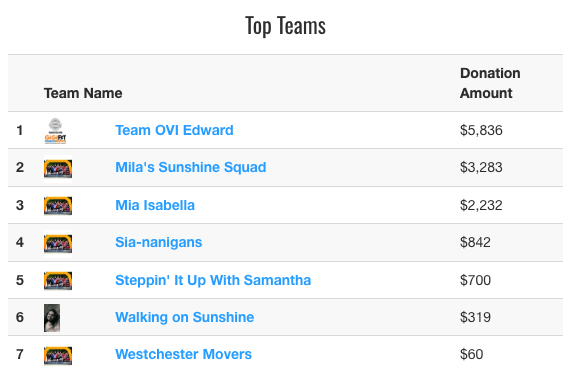Click the $5,836 donation amount
This screenshot has width=578, height=388.
(481, 130)
